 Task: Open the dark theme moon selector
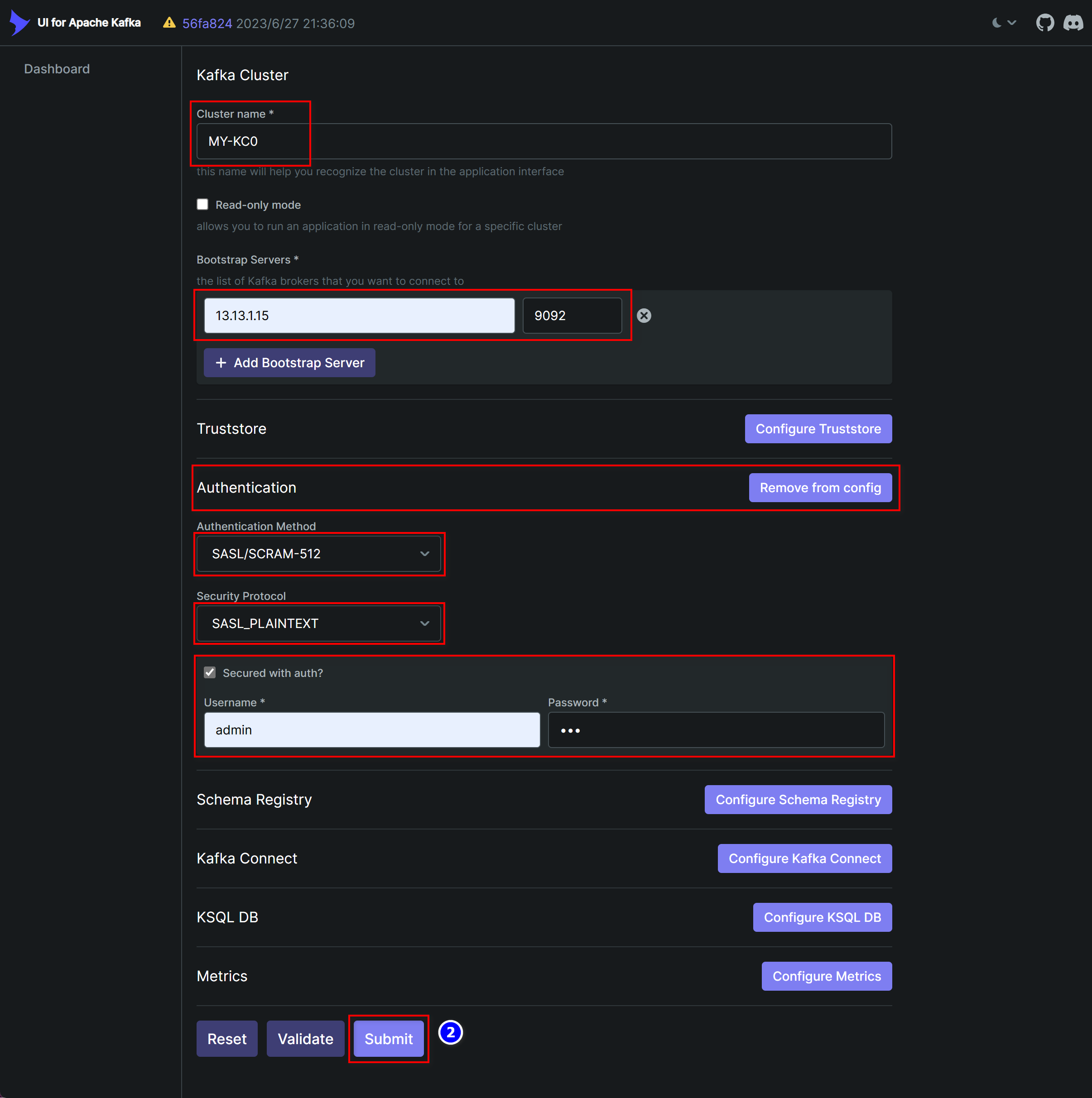click(x=1003, y=23)
